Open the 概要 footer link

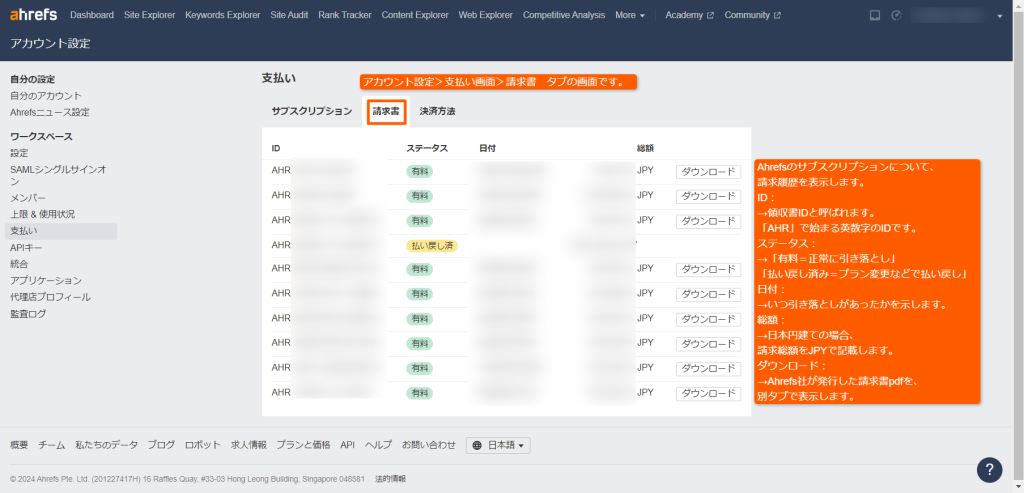[19, 445]
